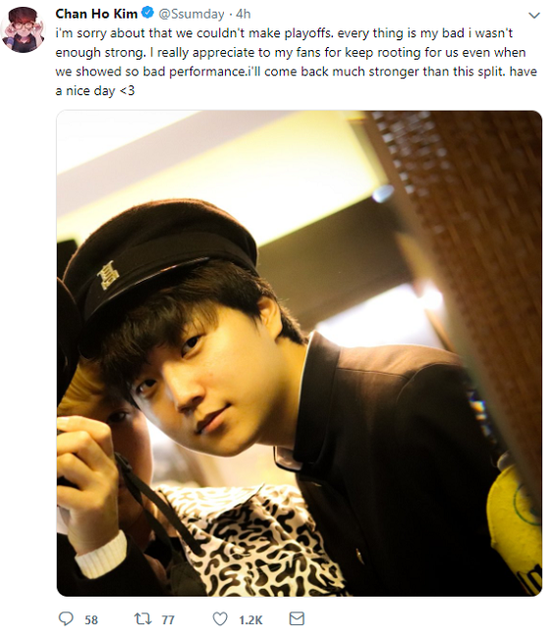550x634 pixels.
Task: Visit the @Ssumday handle link
Action: point(191,14)
